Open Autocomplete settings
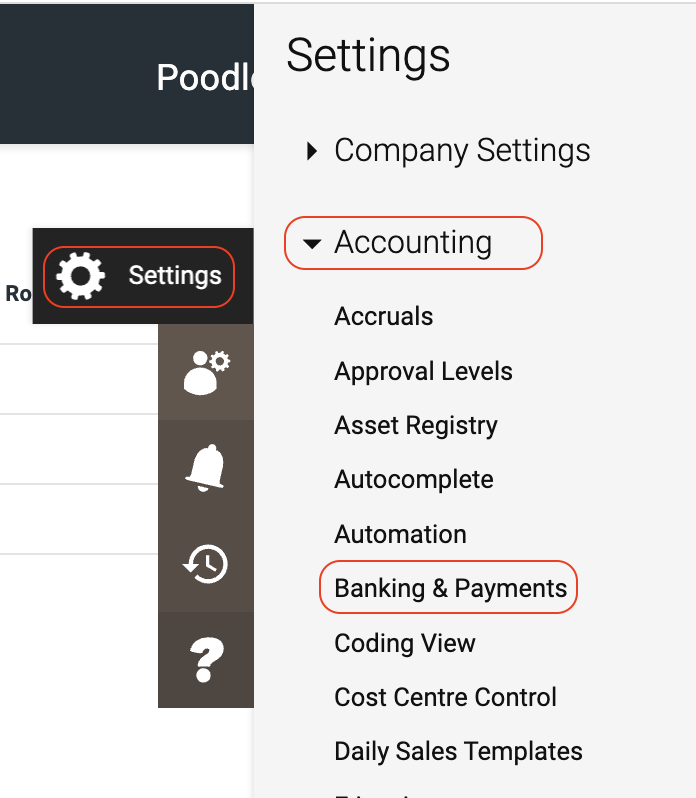 coord(414,480)
